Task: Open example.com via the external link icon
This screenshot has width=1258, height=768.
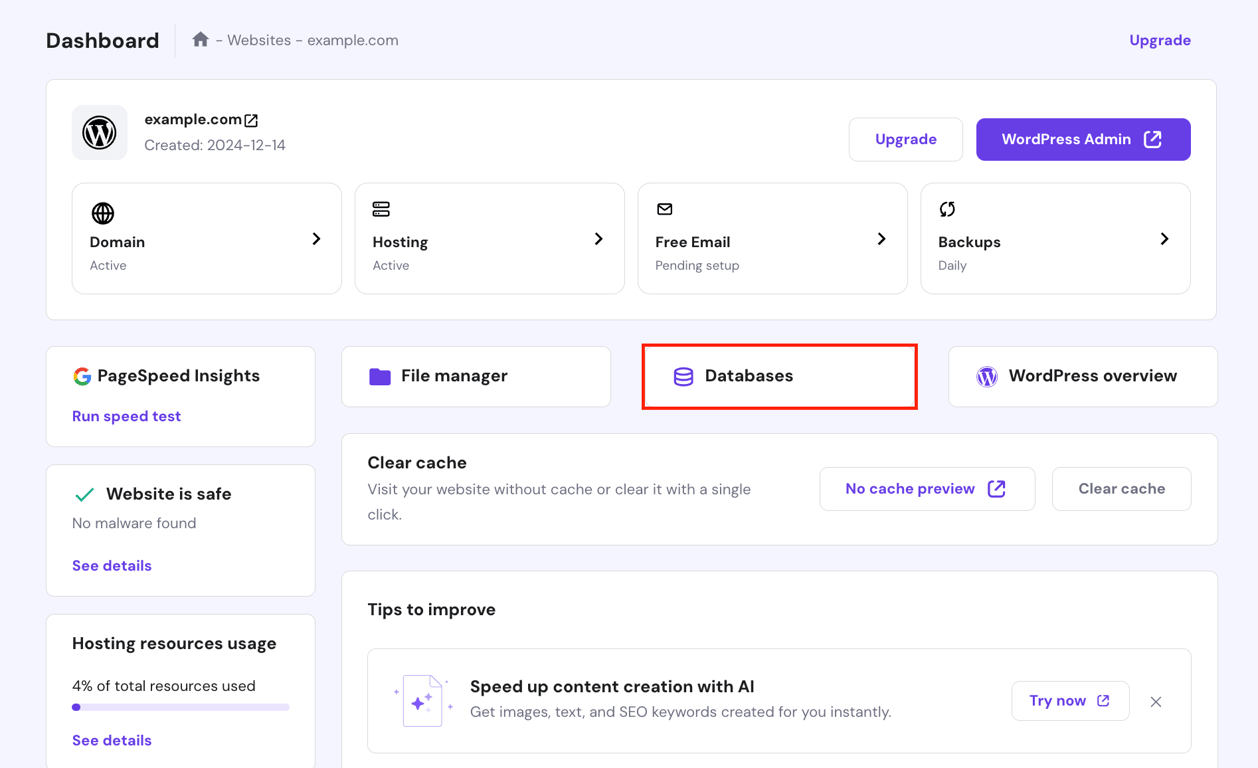Action: point(250,118)
